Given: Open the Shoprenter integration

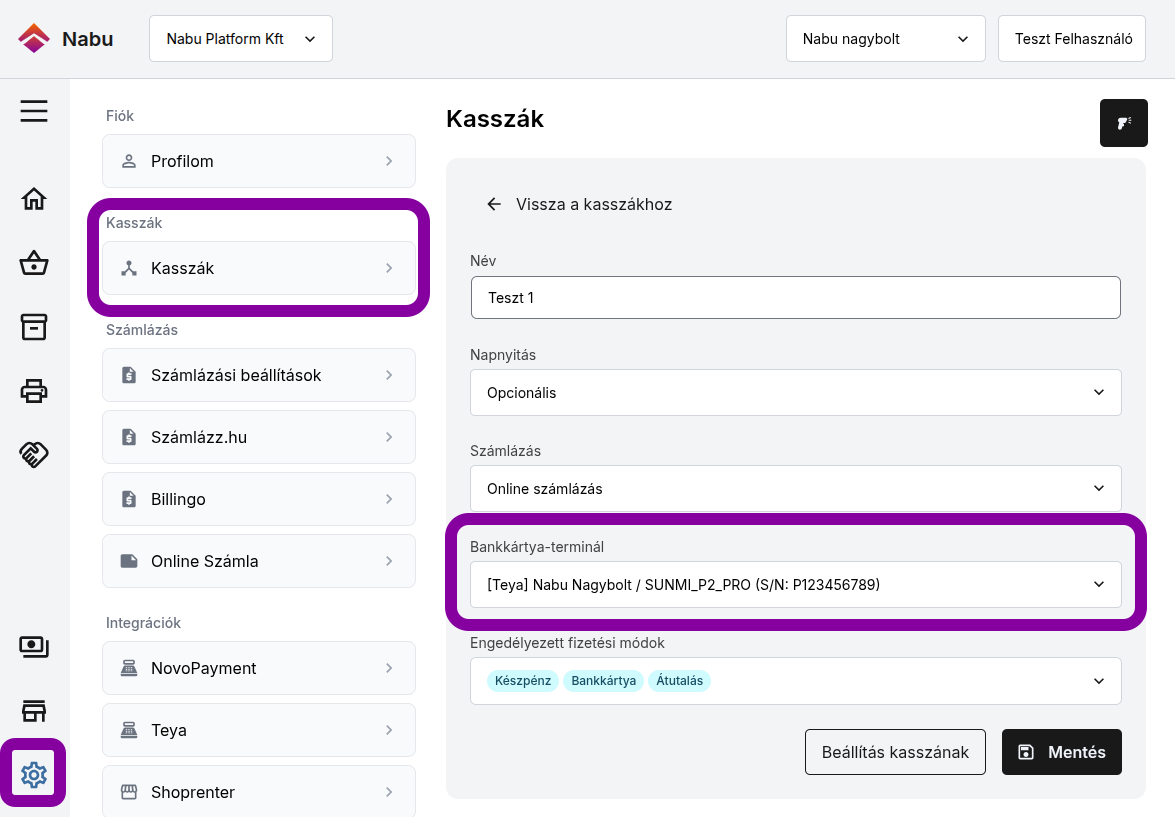Looking at the screenshot, I should [259, 792].
